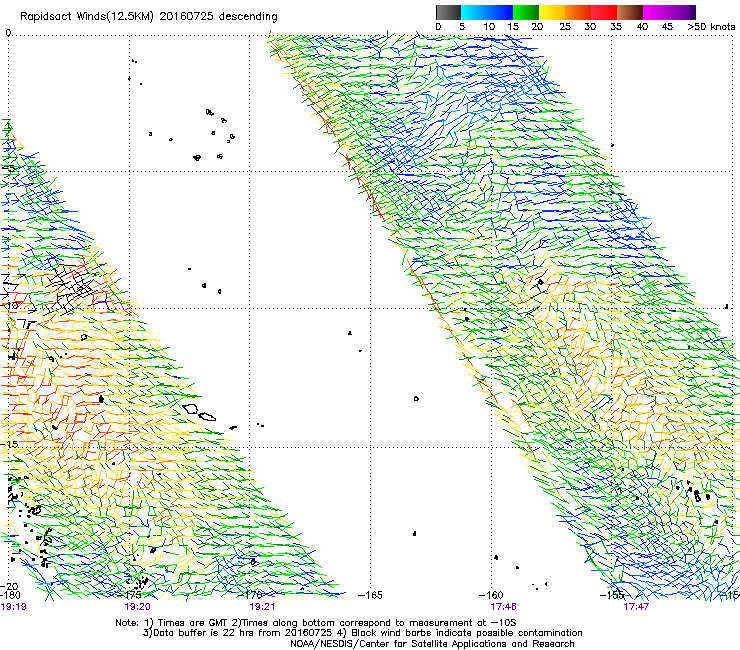Click the legend label '10' under color bar
Viewport: 740px width, 650px height.
point(489,27)
